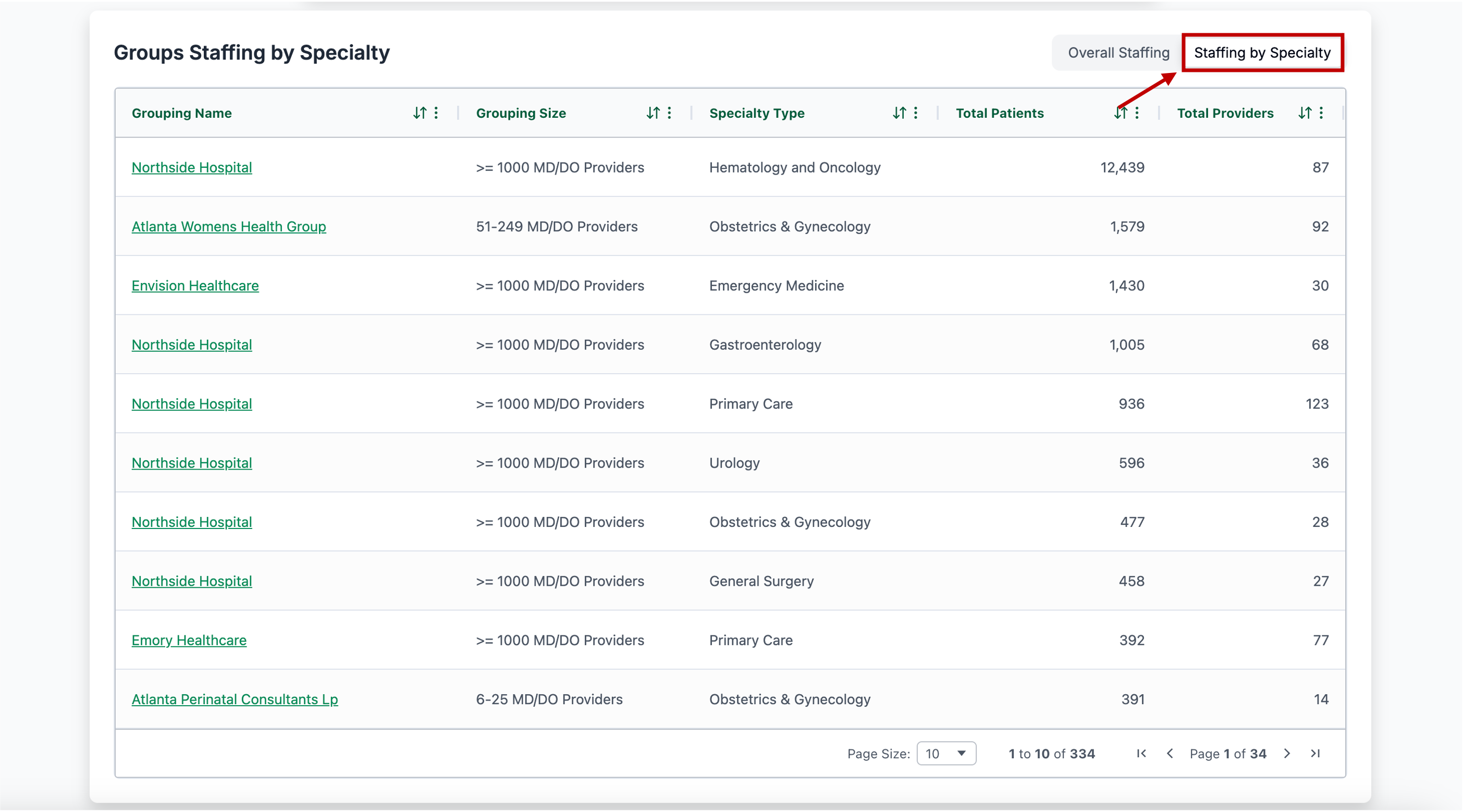
Task: Switch to Overall Staffing tab
Action: 1118,53
